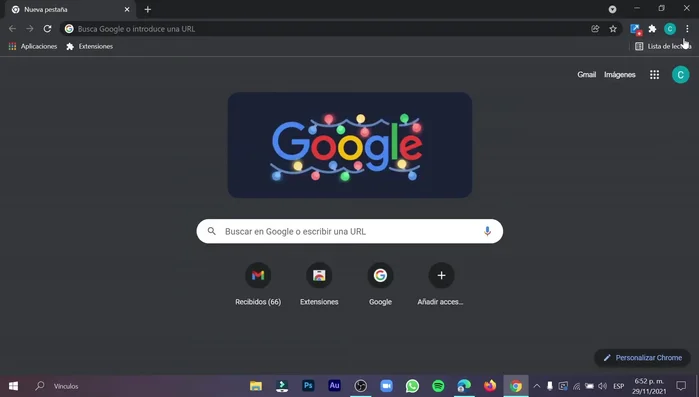Click Añadir acceso directo plus tile
The width and height of the screenshot is (699, 397).
tap(441, 284)
